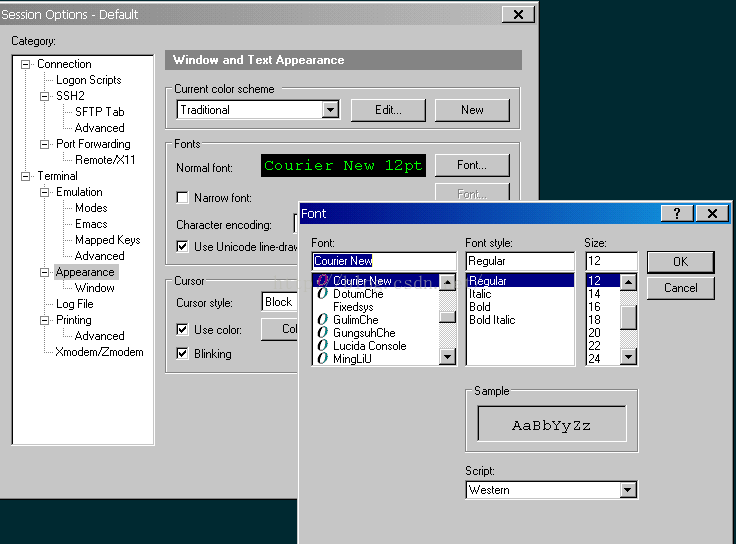
Task: Click OK in Font dialog
Action: tap(681, 262)
